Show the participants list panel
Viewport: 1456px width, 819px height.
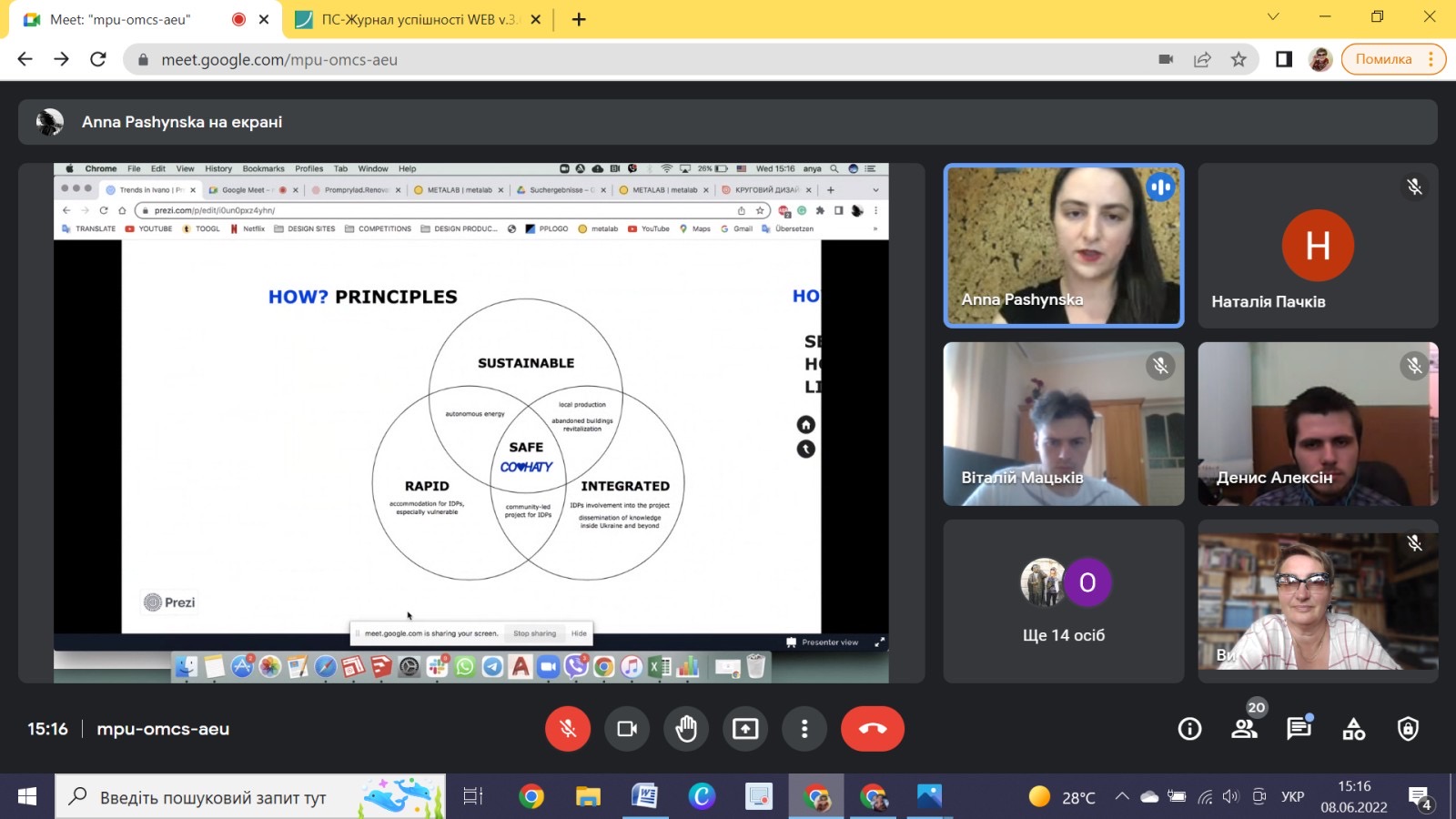pyautogui.click(x=1244, y=729)
